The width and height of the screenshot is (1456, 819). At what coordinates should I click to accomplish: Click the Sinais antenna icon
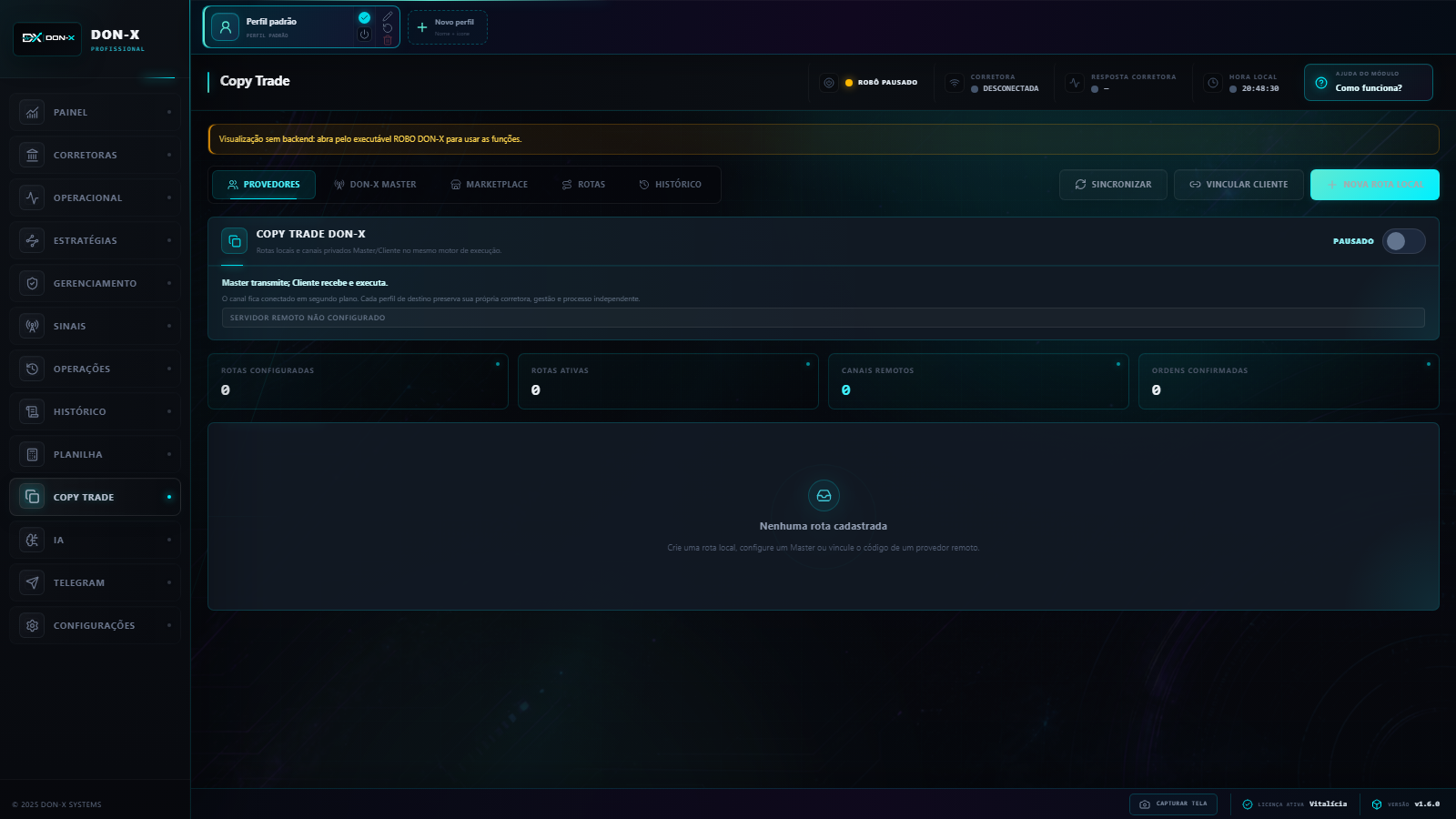click(32, 326)
